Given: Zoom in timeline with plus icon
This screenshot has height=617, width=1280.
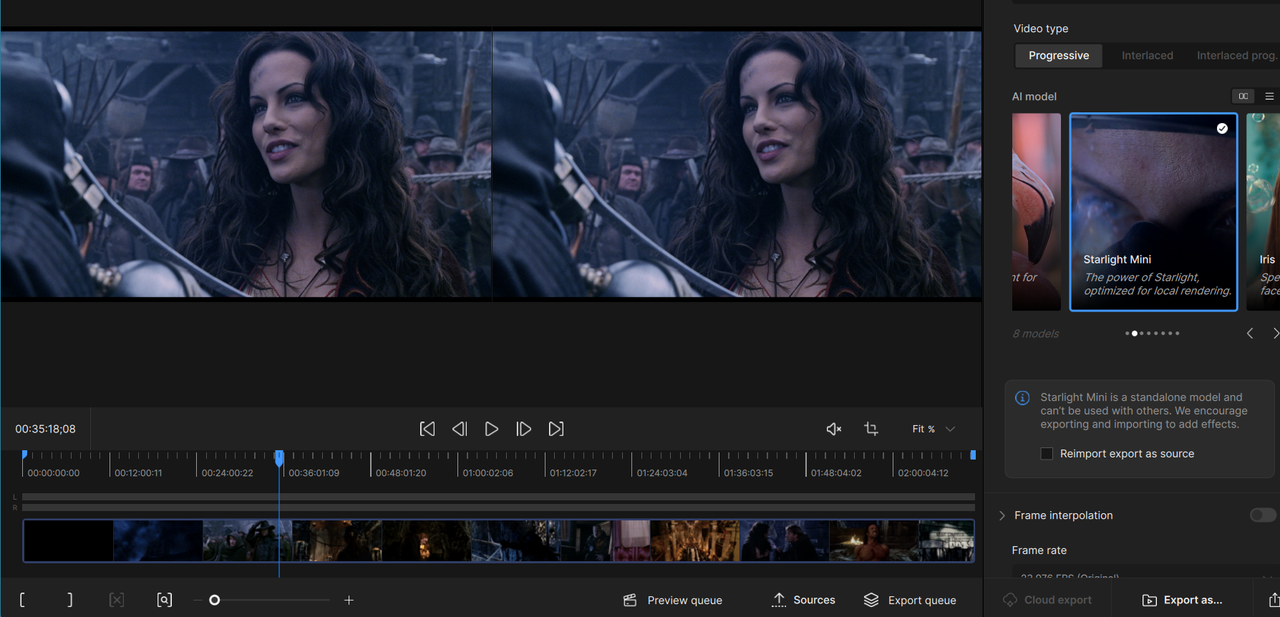Looking at the screenshot, I should tap(349, 600).
